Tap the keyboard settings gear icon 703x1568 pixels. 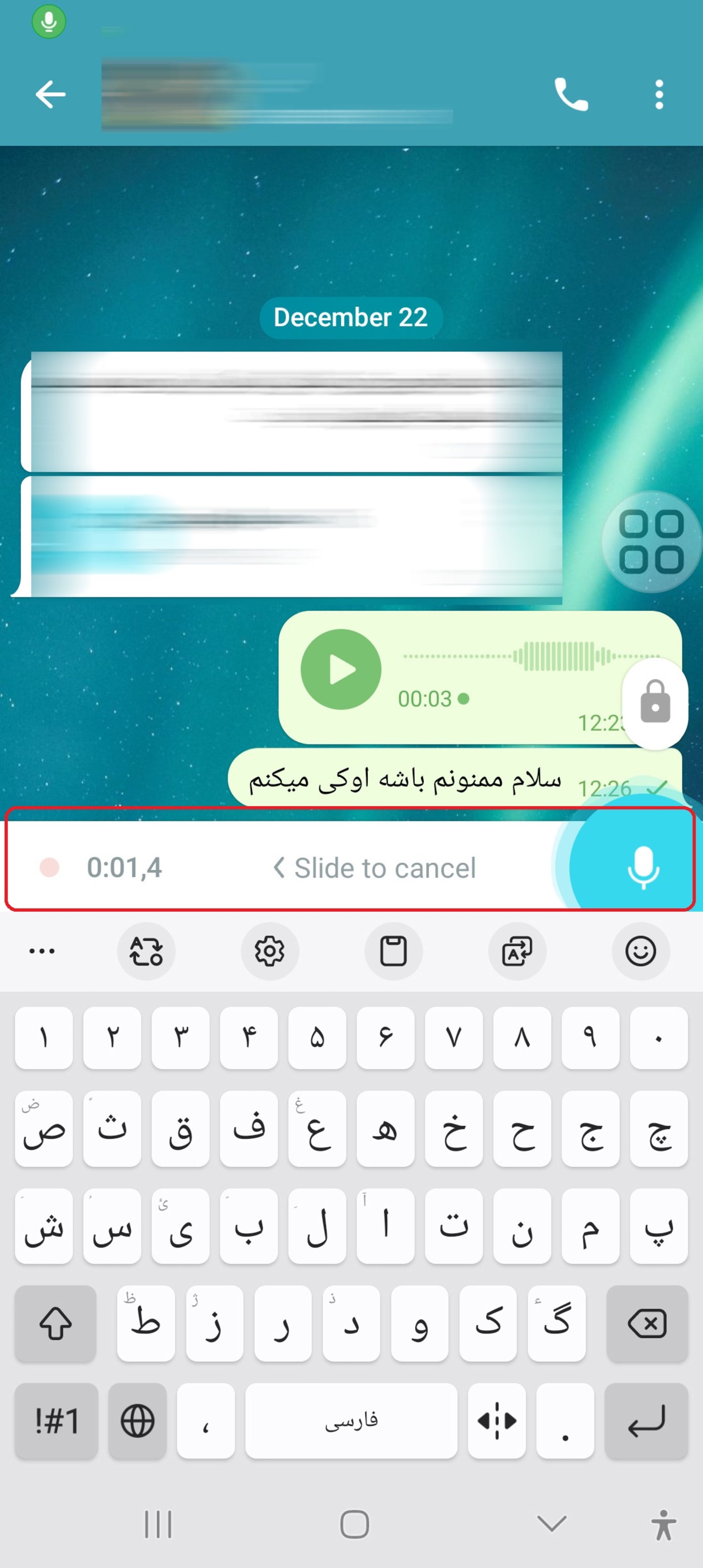coord(269,950)
